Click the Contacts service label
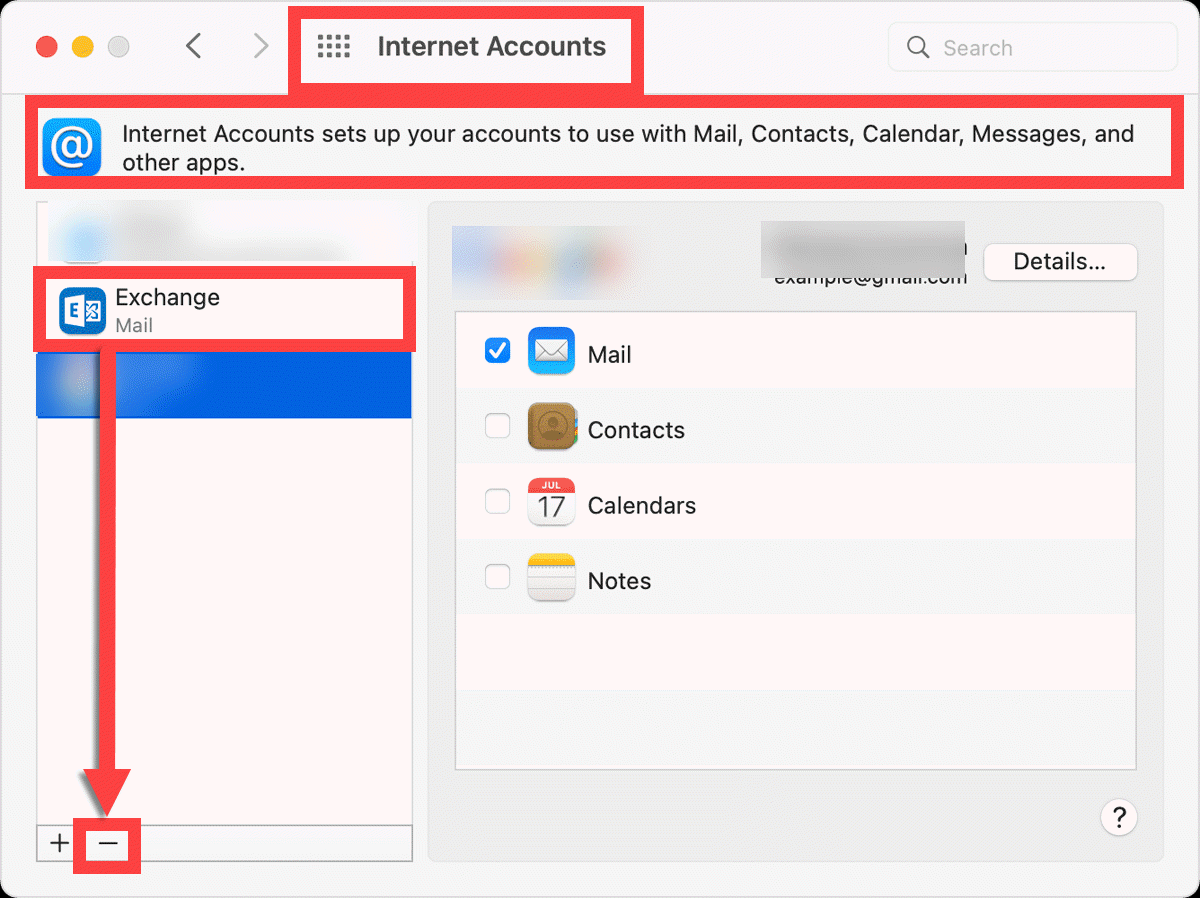 636,430
